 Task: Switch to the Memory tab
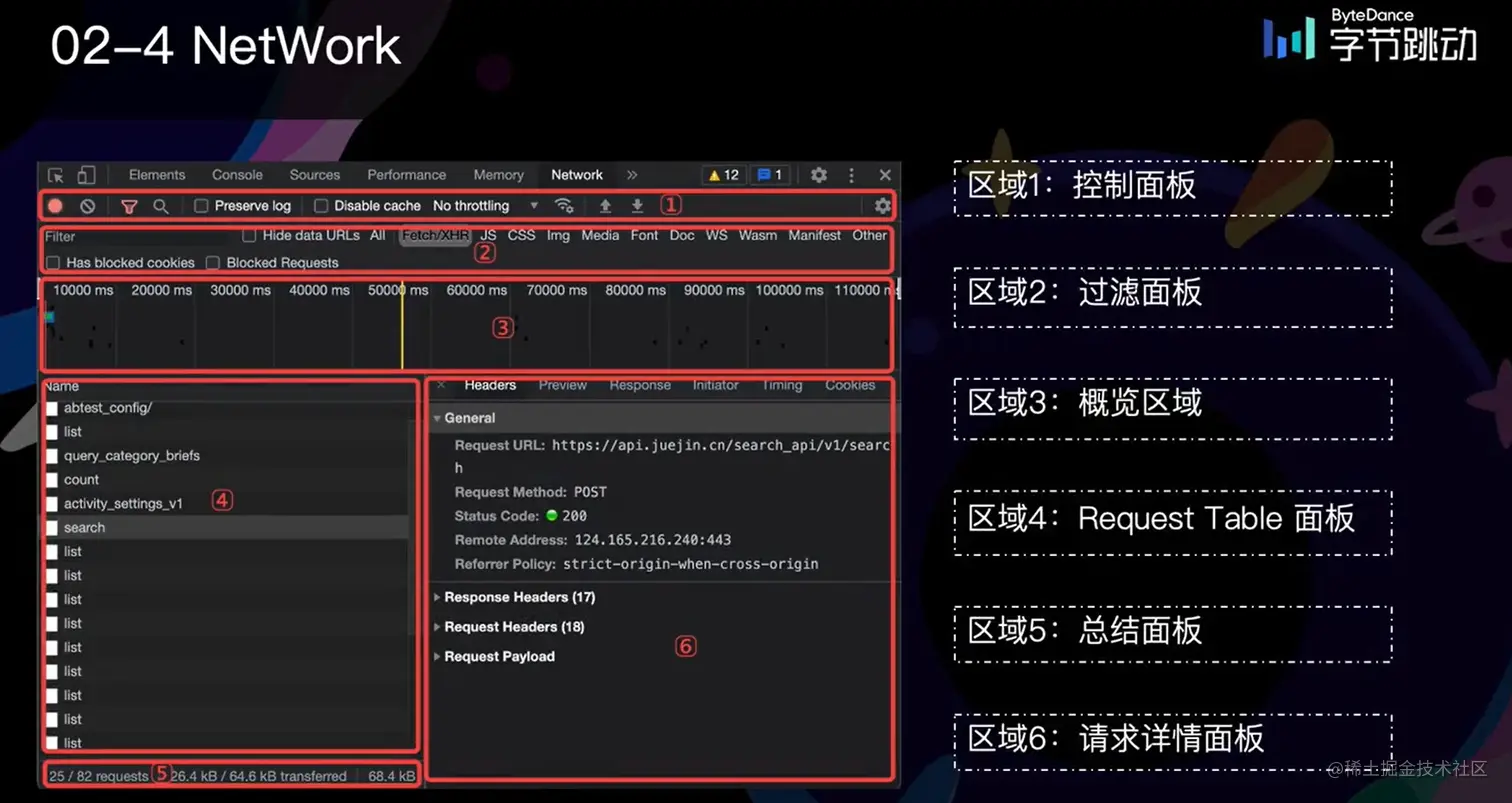(498, 175)
